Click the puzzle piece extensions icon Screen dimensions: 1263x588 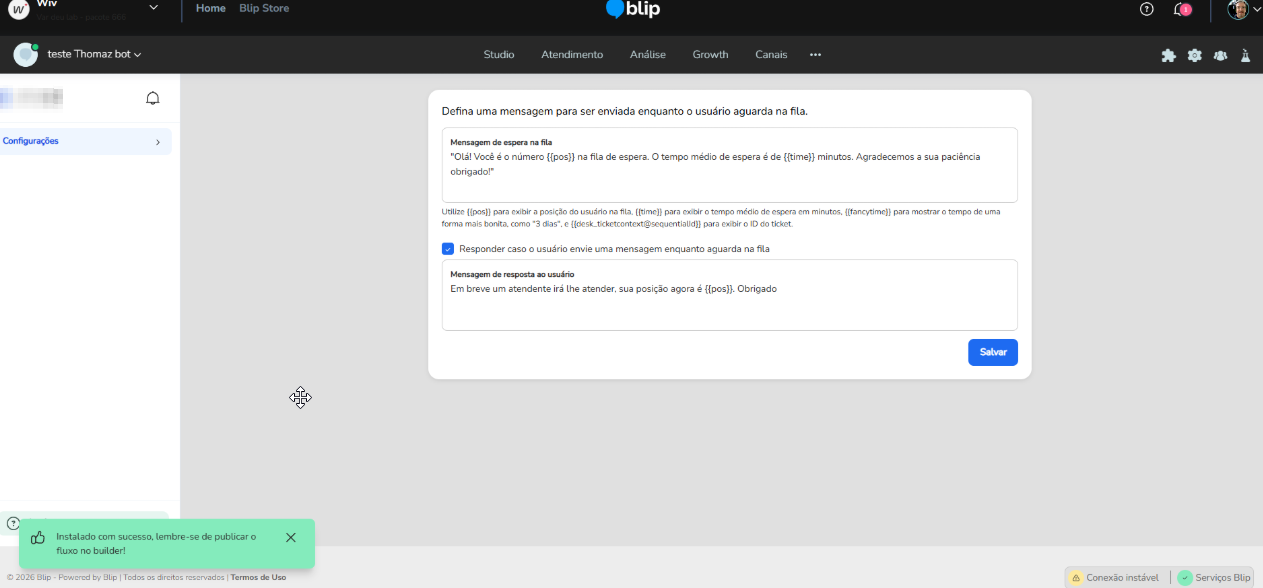[x=1168, y=55]
